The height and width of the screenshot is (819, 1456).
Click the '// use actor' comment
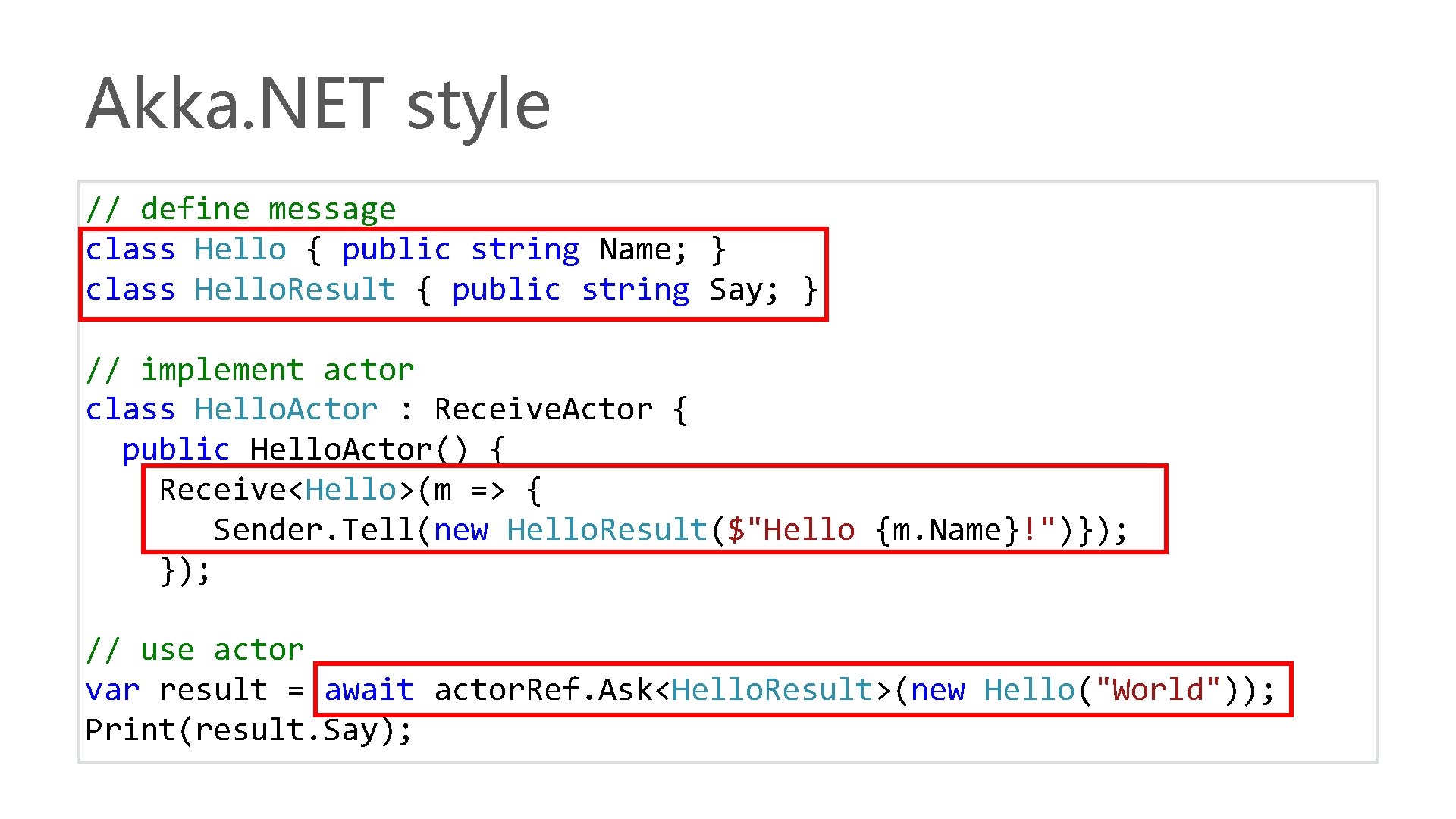tap(195, 651)
